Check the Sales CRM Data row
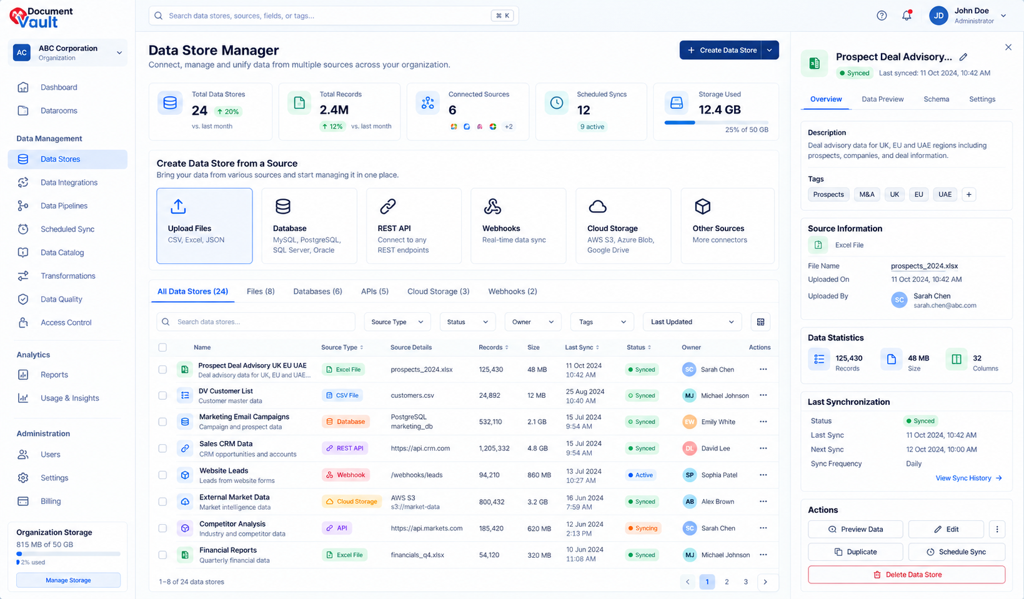The image size is (1024, 599). coord(163,448)
